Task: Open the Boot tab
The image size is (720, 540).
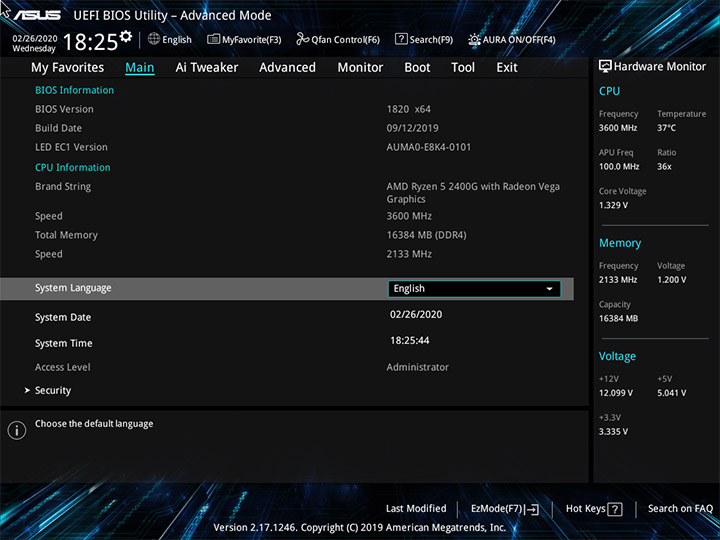Action: tap(417, 68)
